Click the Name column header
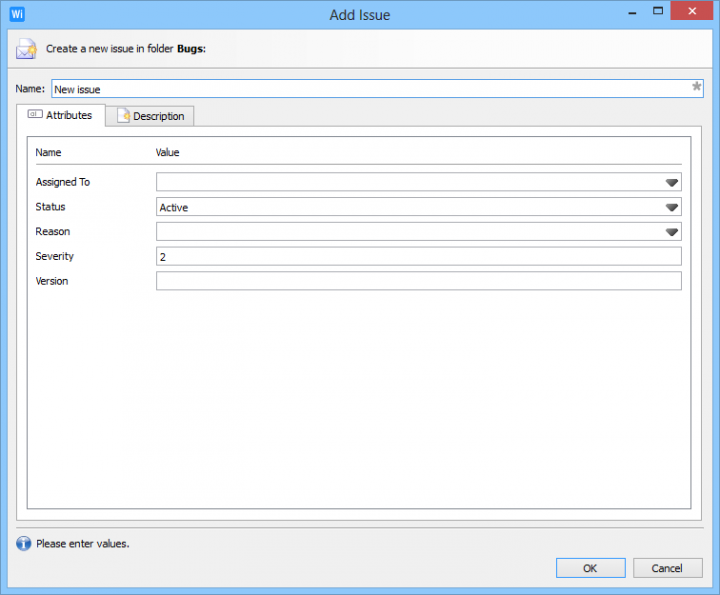Image resolution: width=720 pixels, height=595 pixels. [48, 152]
